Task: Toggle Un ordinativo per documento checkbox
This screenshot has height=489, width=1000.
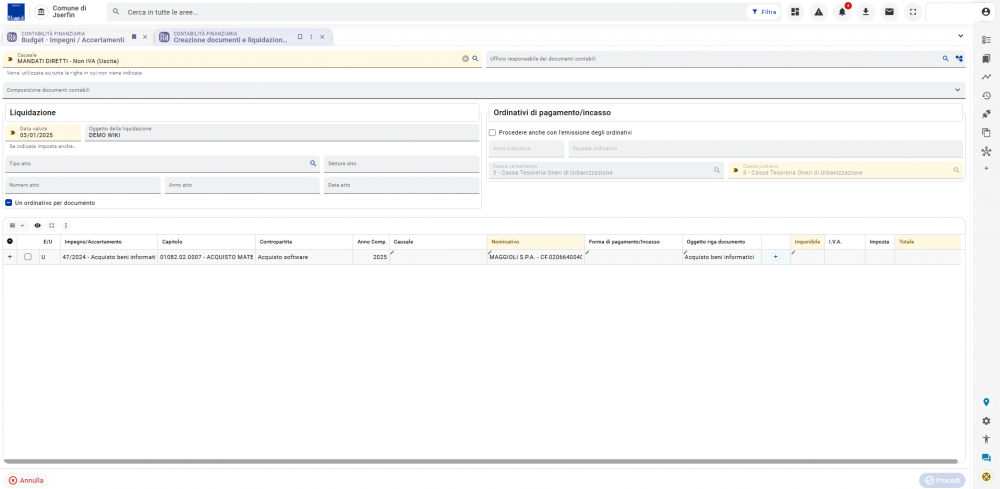Action: [x=9, y=203]
